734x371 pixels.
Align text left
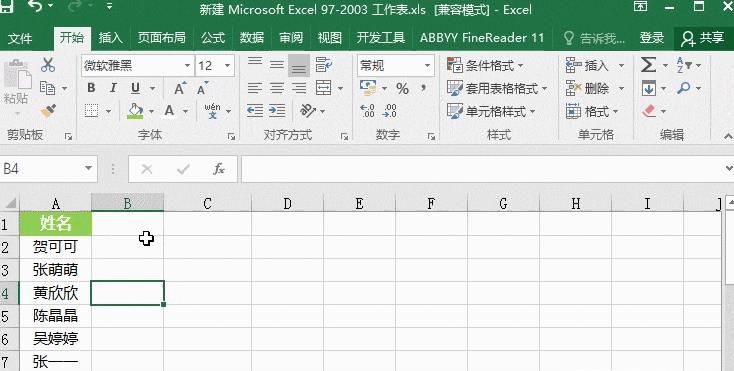255,88
